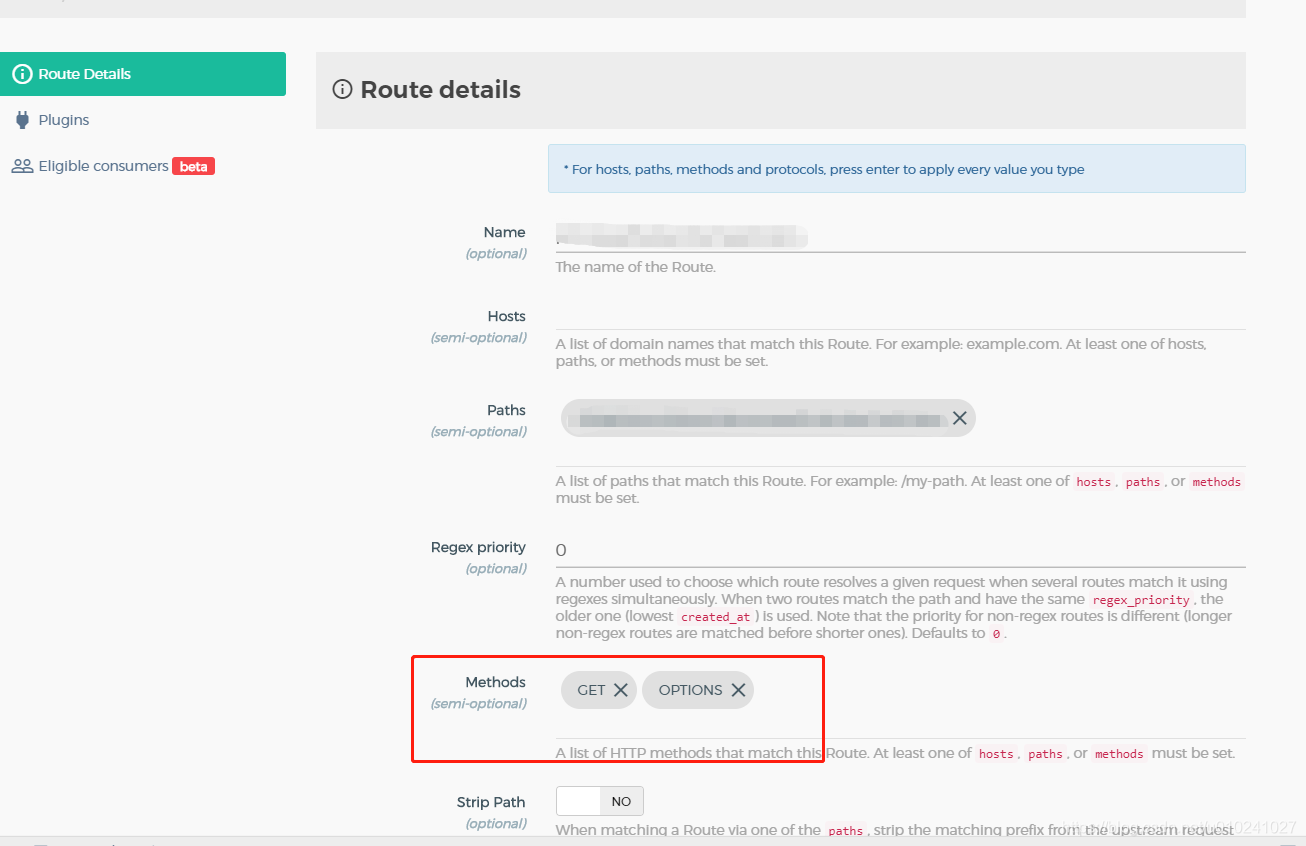Screen dimensions: 1306x846
Task: Click the Eligible consumers people icon
Action: 22,166
